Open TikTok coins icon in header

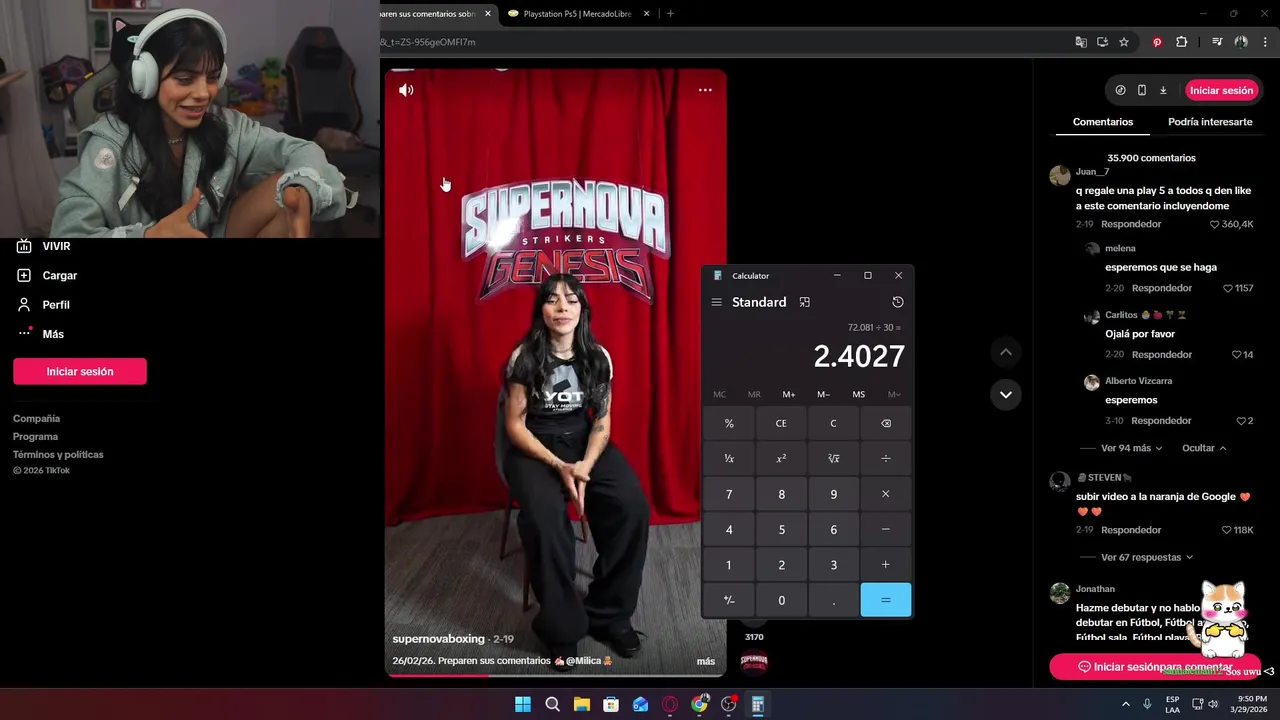(x=1120, y=90)
